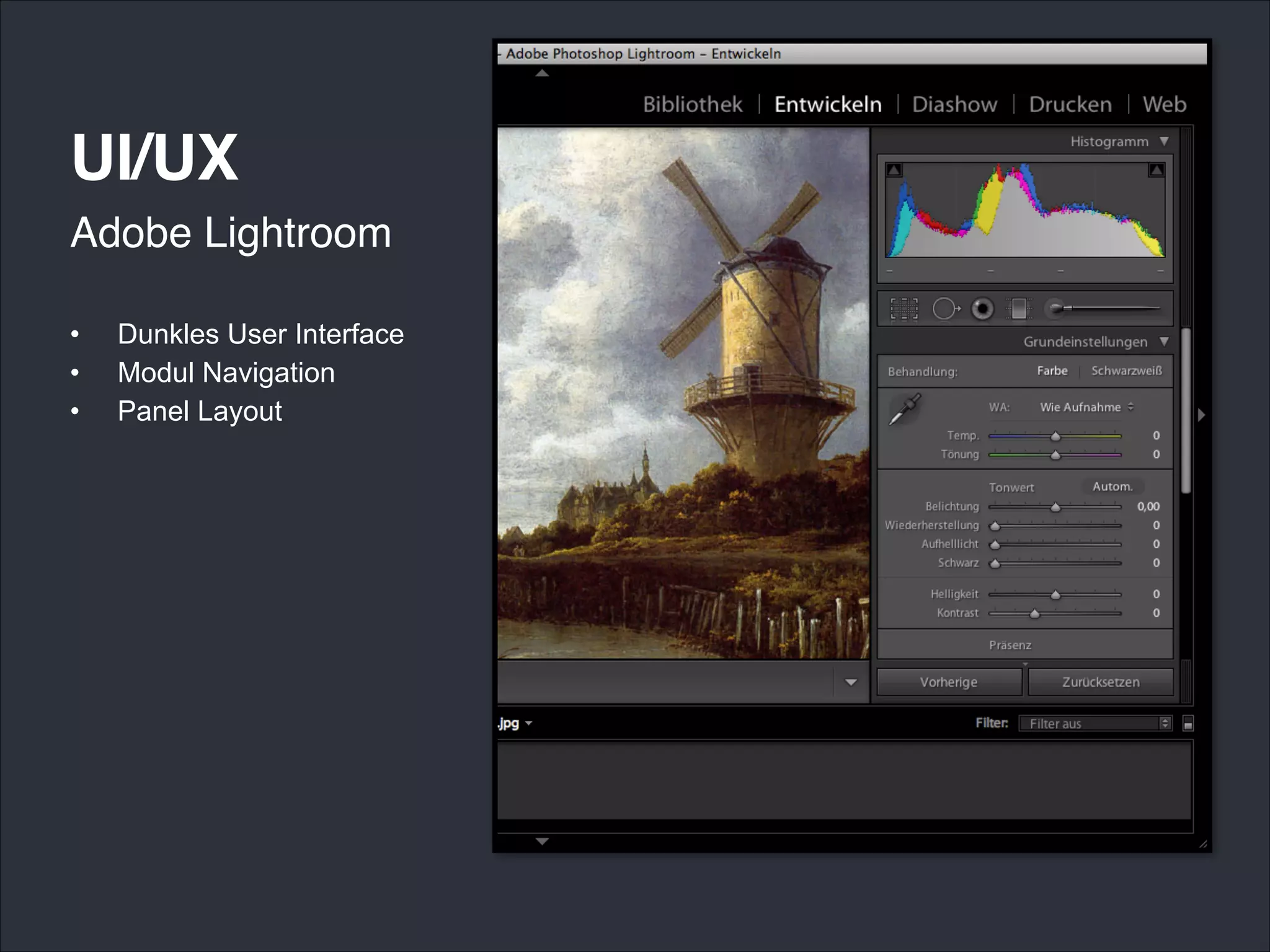1270x952 pixels.
Task: Toggle shadow clipping indicator in histogram
Action: tap(894, 170)
